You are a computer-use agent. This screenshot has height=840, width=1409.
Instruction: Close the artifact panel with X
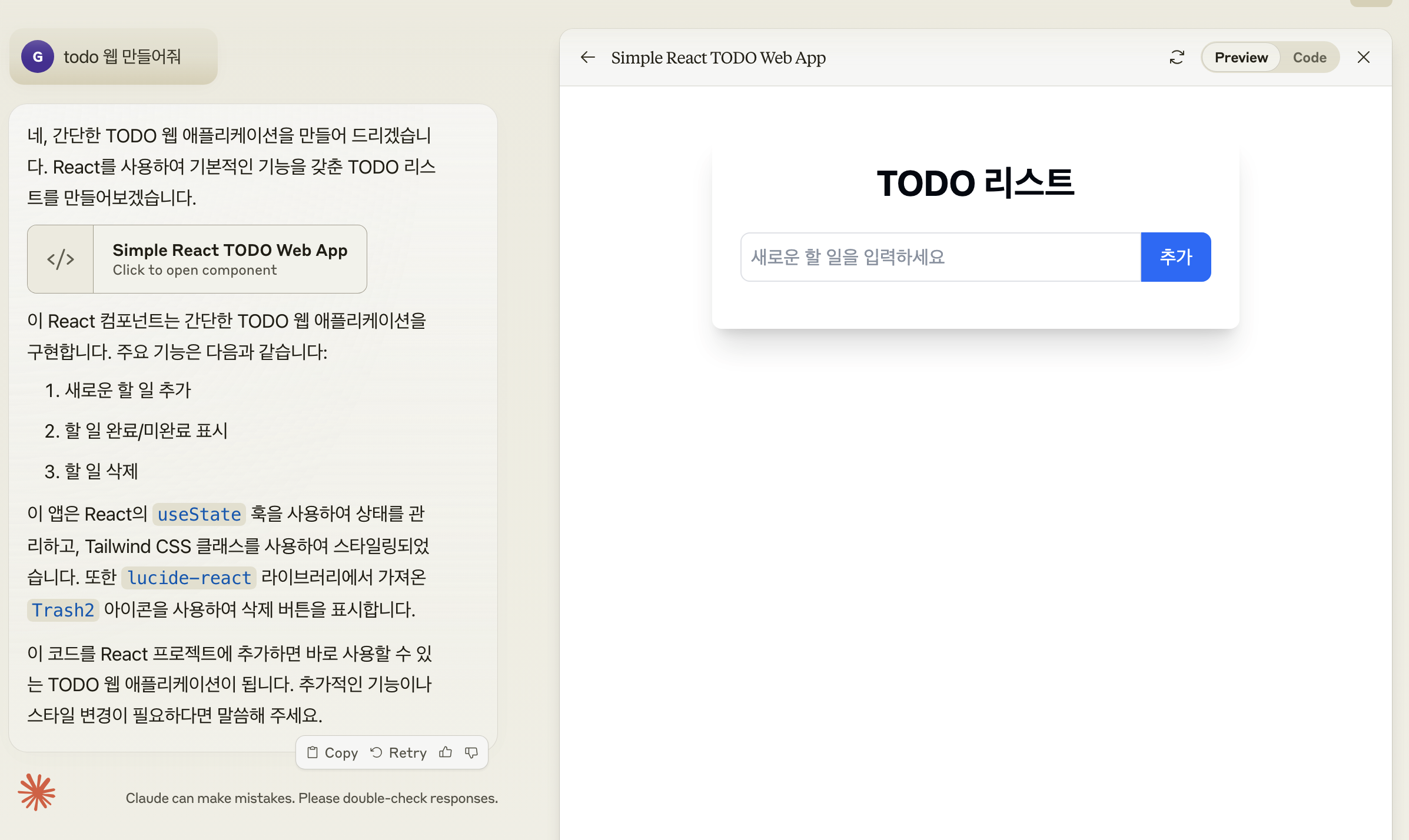pos(1364,57)
